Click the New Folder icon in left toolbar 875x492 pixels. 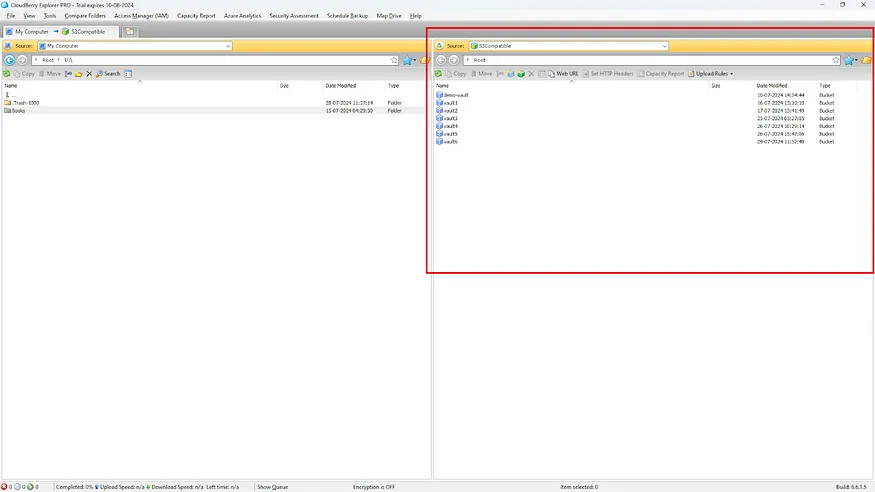pyautogui.click(x=79, y=73)
